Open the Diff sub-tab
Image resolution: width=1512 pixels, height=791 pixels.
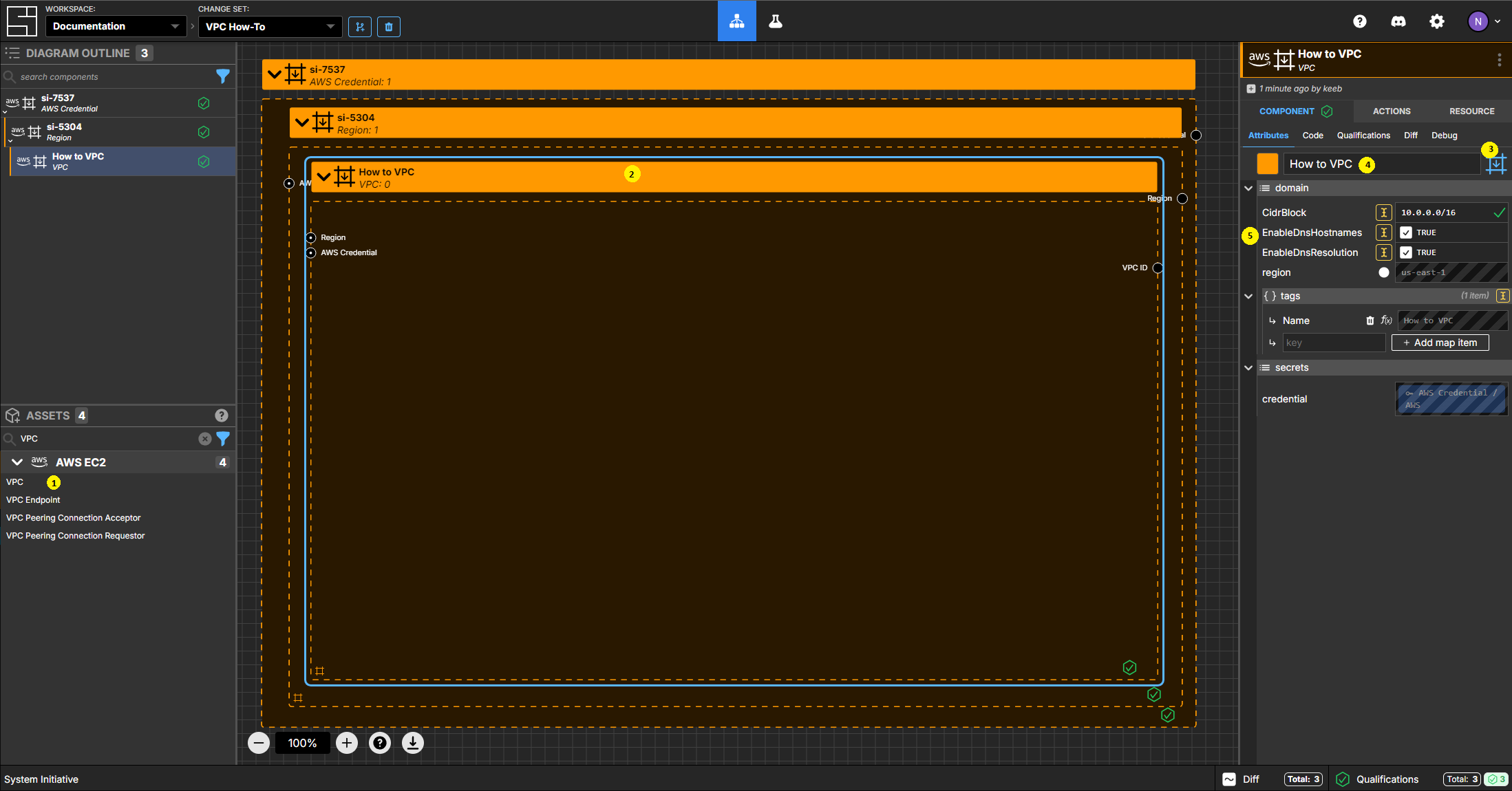pos(1410,136)
